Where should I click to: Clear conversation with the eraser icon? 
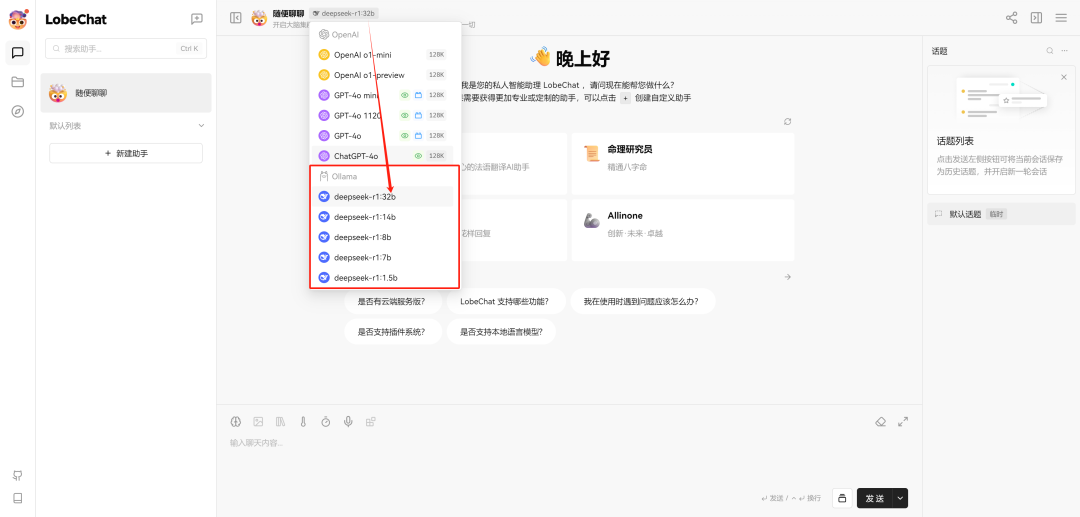pyautogui.click(x=880, y=421)
